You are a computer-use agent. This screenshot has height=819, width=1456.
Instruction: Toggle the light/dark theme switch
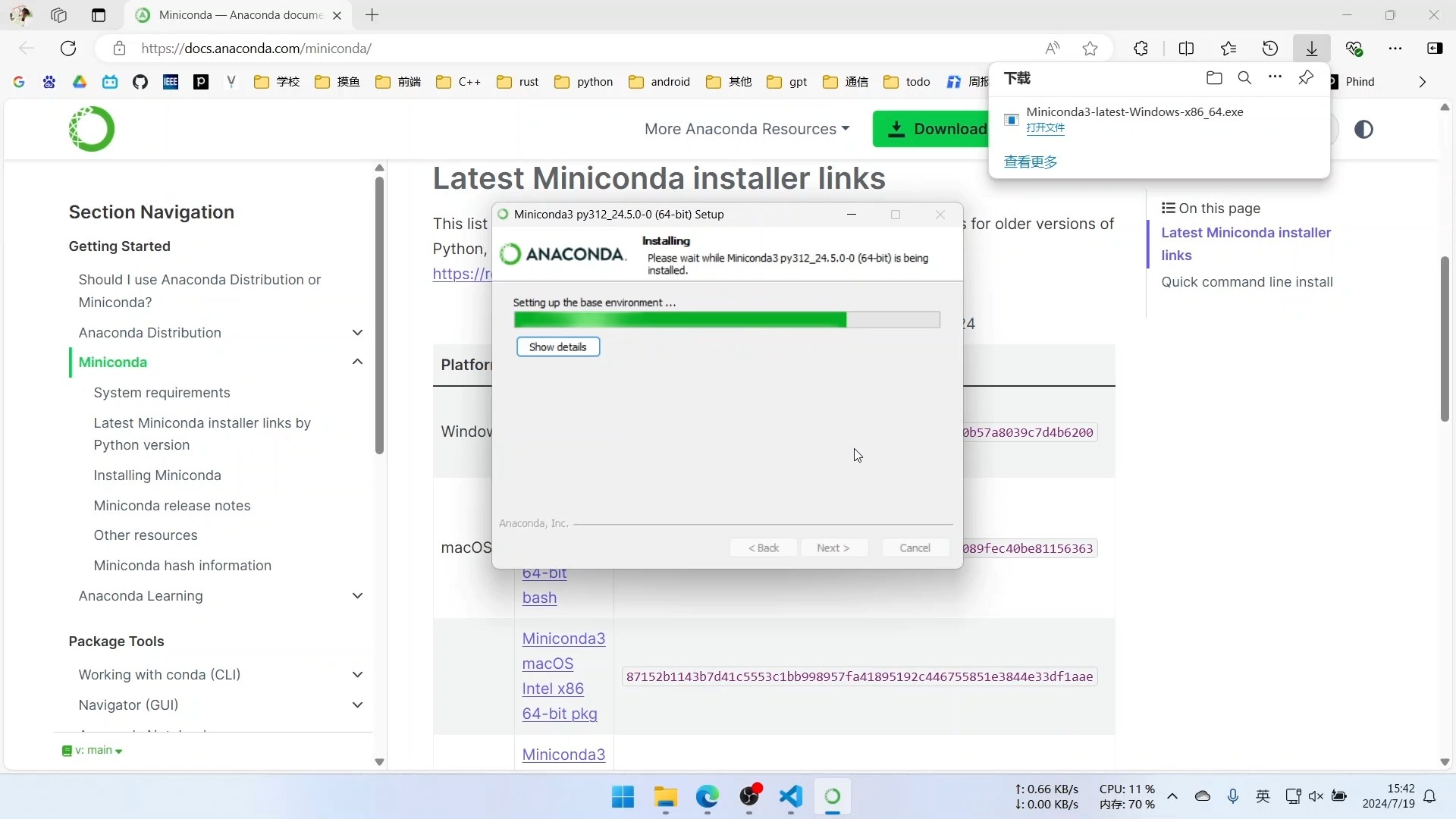(x=1363, y=130)
